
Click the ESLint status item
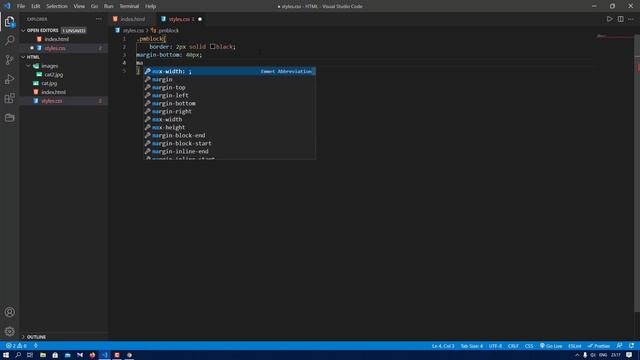point(574,346)
